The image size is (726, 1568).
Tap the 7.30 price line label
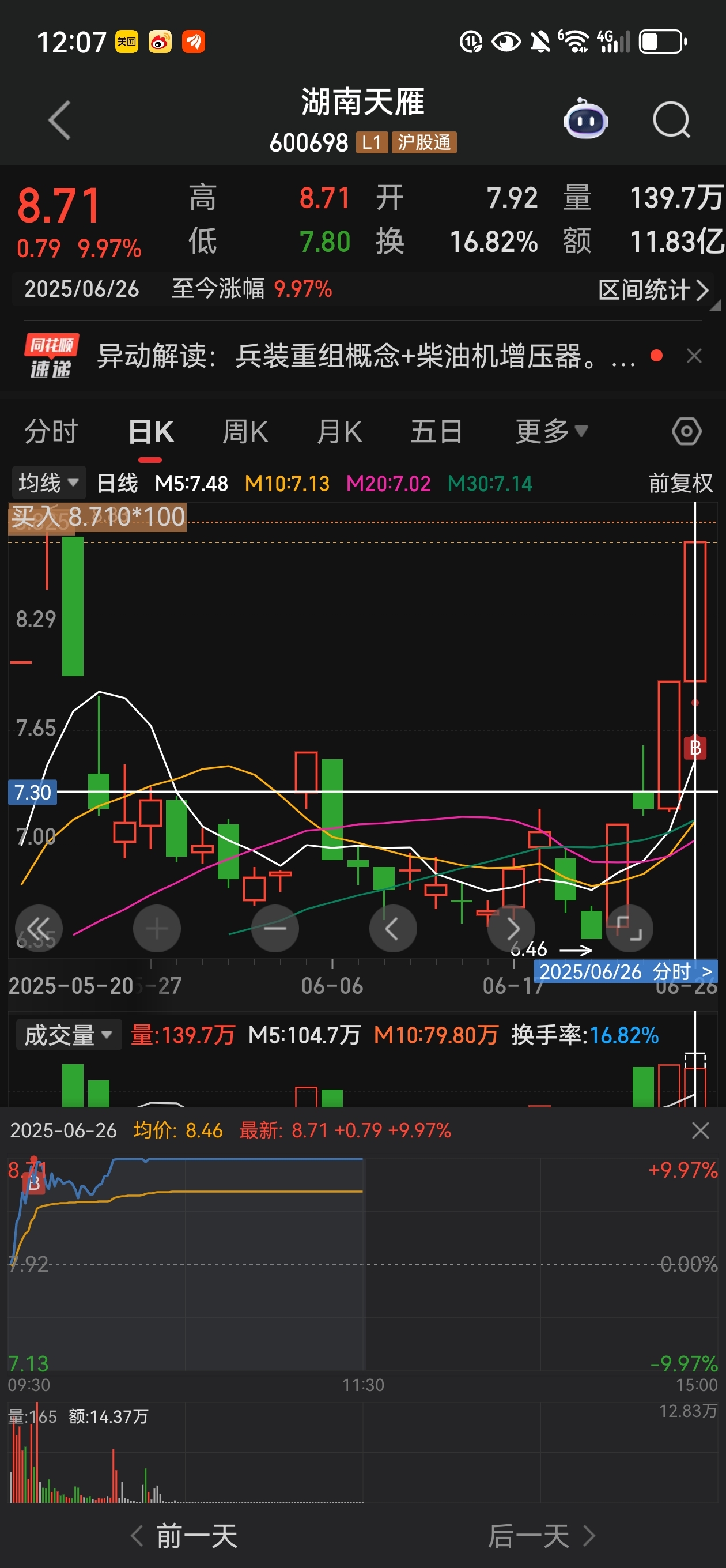point(33,792)
